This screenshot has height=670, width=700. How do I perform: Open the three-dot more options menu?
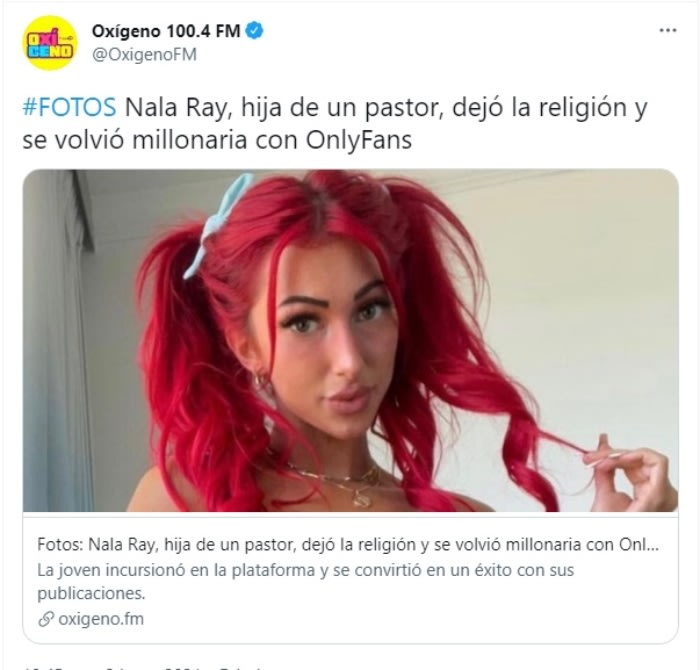point(668,30)
